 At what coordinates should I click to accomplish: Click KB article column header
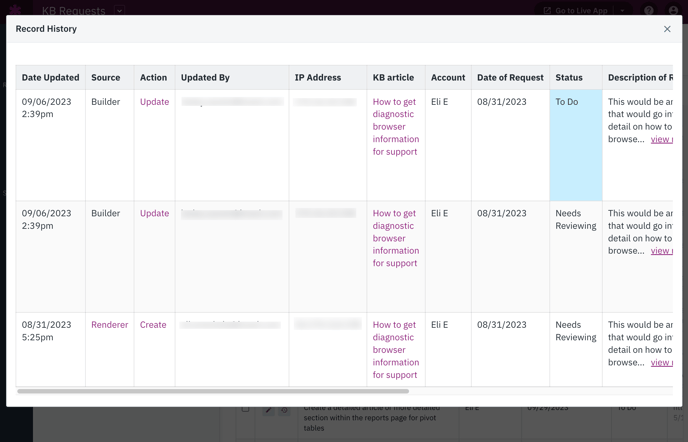tap(396, 78)
